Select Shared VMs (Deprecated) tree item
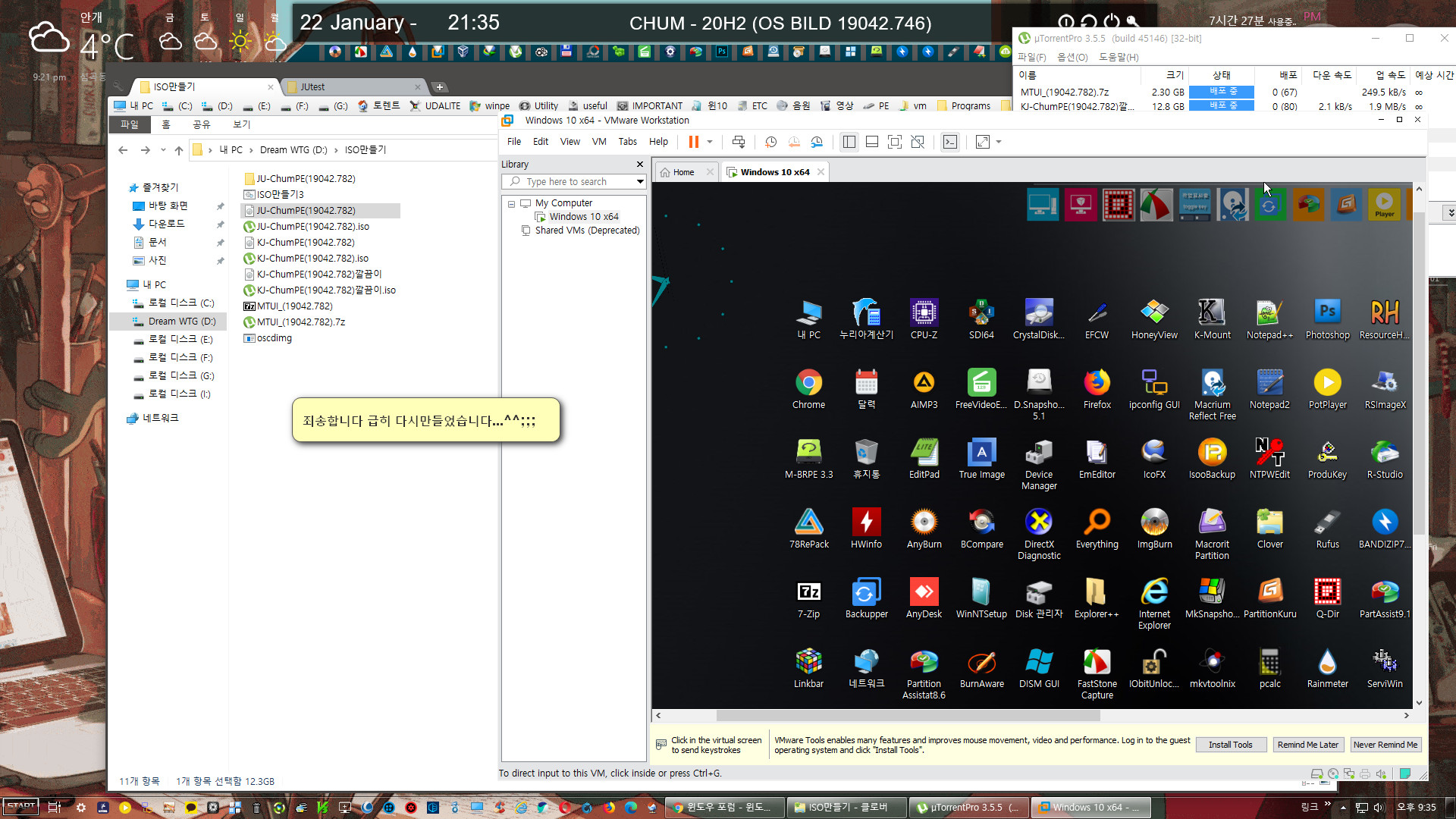The width and height of the screenshot is (1456, 819). pyautogui.click(x=587, y=231)
